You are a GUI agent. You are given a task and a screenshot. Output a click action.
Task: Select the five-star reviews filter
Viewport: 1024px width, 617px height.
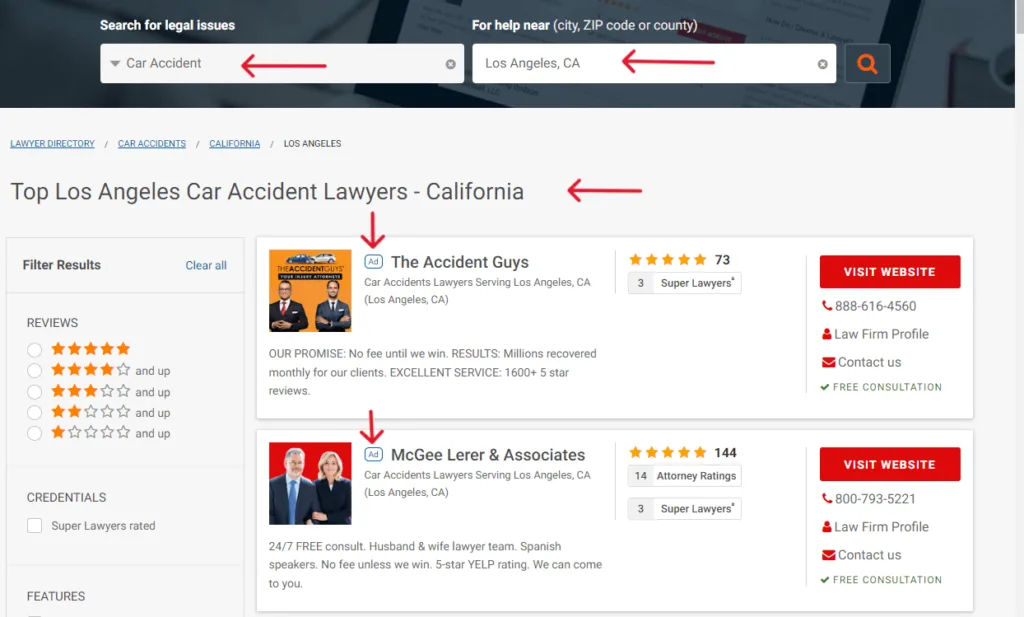35,349
